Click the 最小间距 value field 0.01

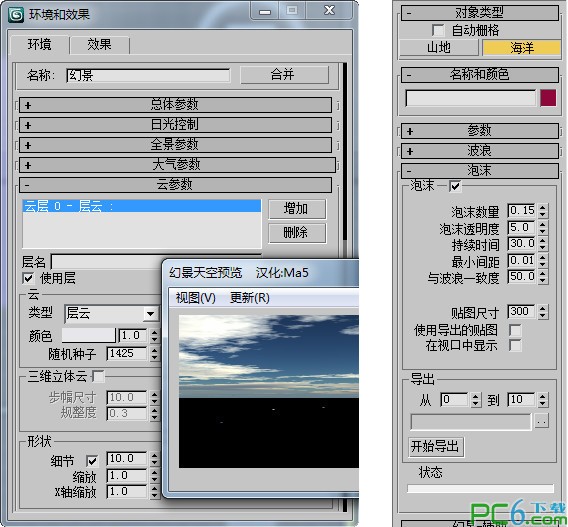click(521, 260)
